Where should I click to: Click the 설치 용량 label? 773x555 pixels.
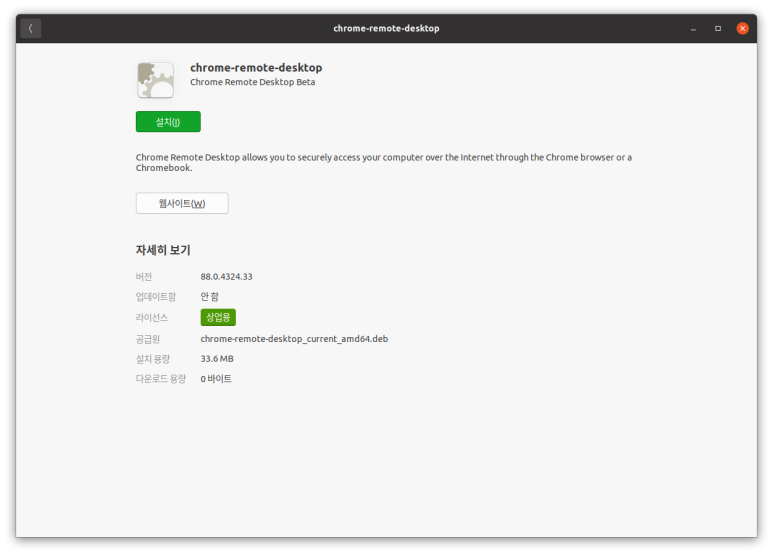pos(153,359)
